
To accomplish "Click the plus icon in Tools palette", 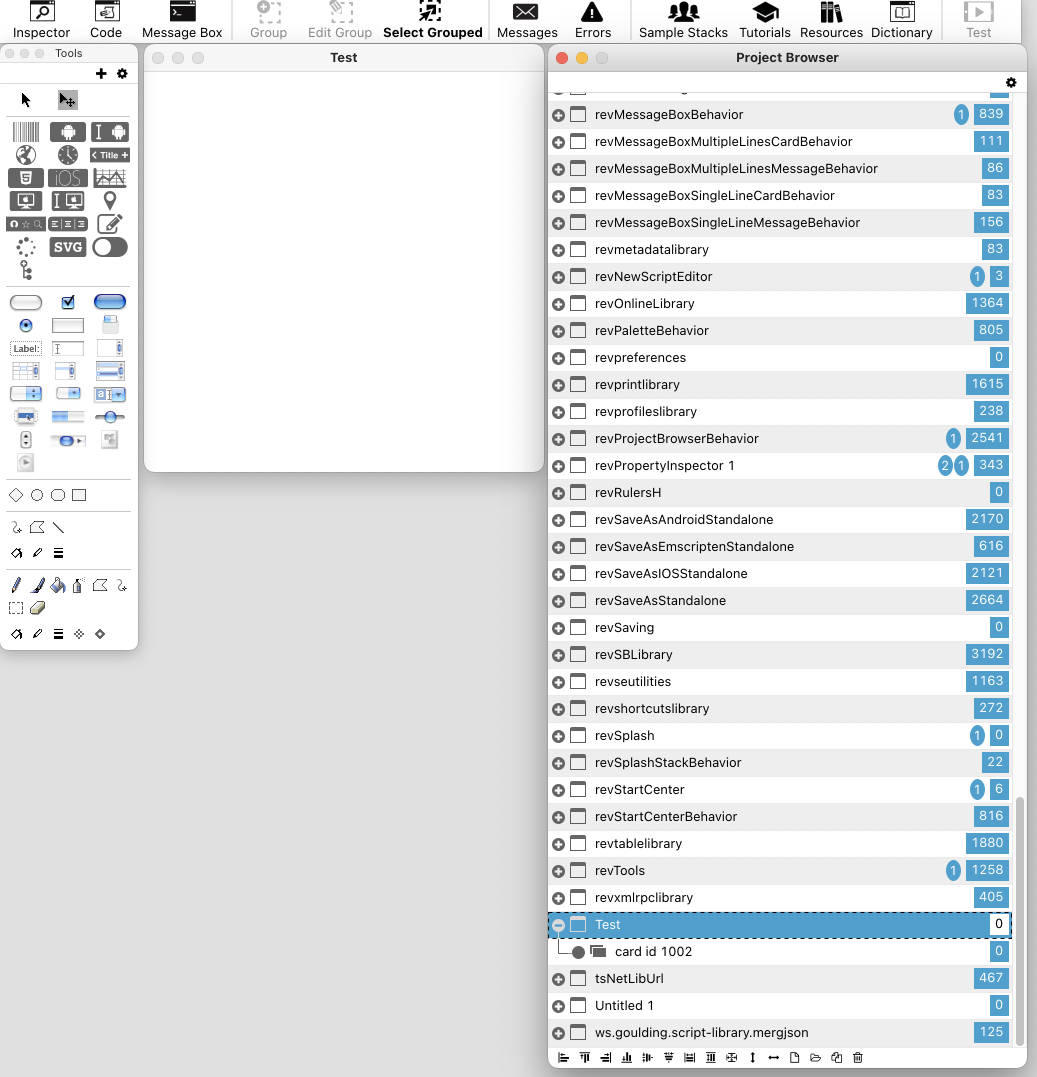I will (101, 73).
